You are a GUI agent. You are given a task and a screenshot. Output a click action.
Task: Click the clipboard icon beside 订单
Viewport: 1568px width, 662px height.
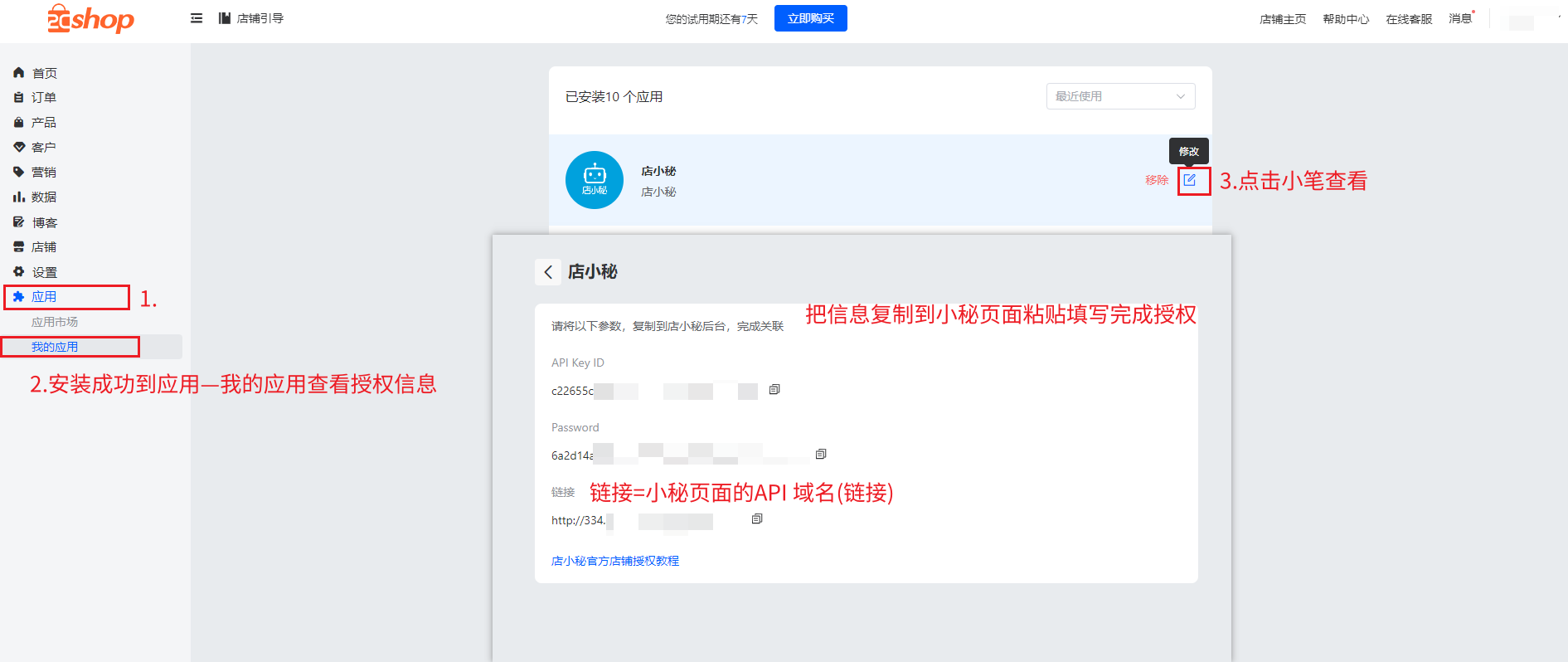(x=18, y=98)
